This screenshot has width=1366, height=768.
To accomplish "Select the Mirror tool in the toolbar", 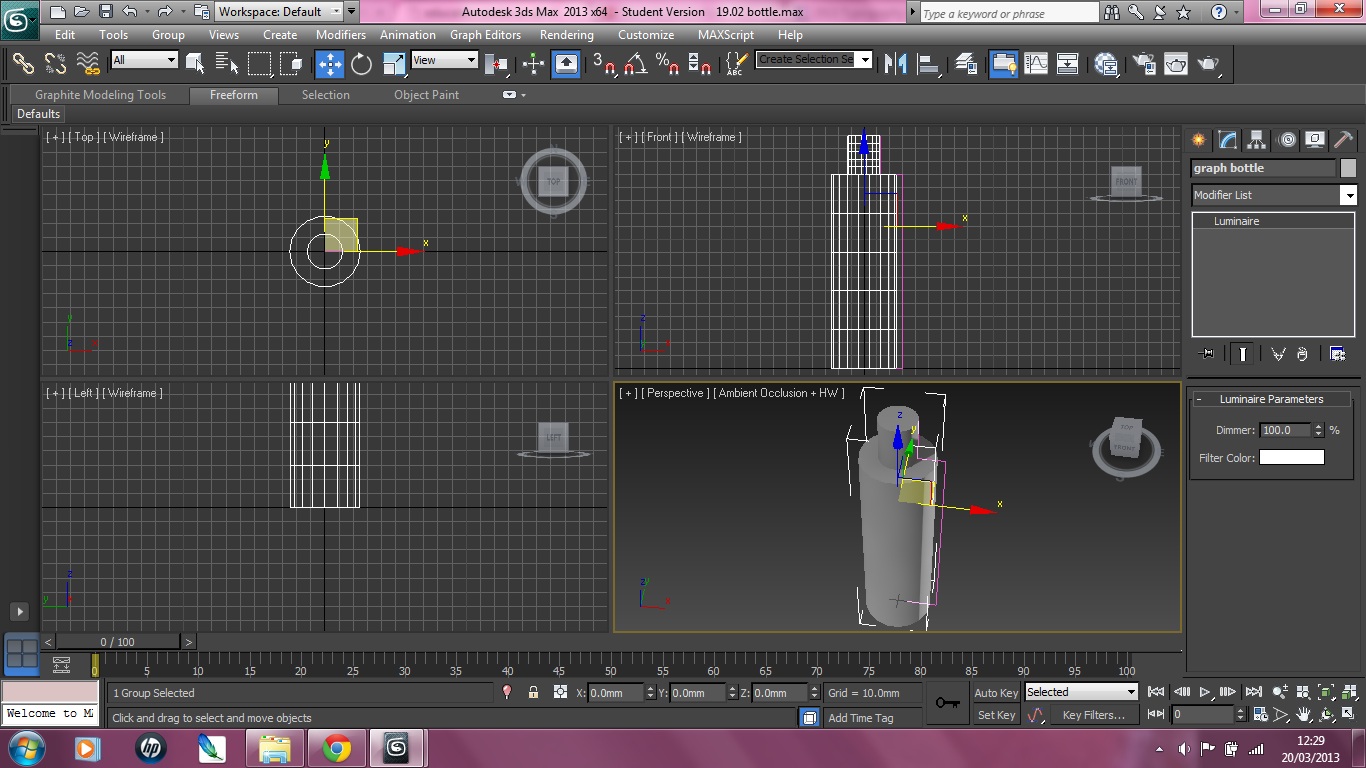I will tap(895, 64).
